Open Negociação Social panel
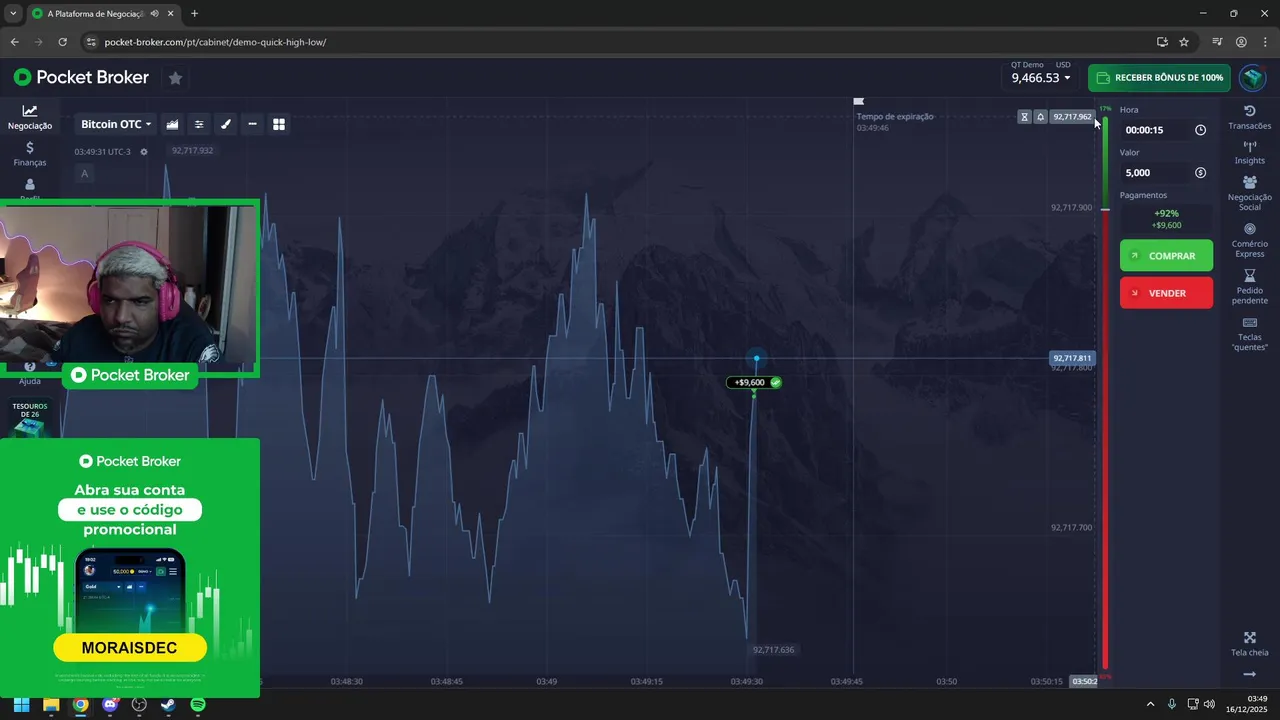This screenshot has height=720, width=1280. [x=1250, y=193]
